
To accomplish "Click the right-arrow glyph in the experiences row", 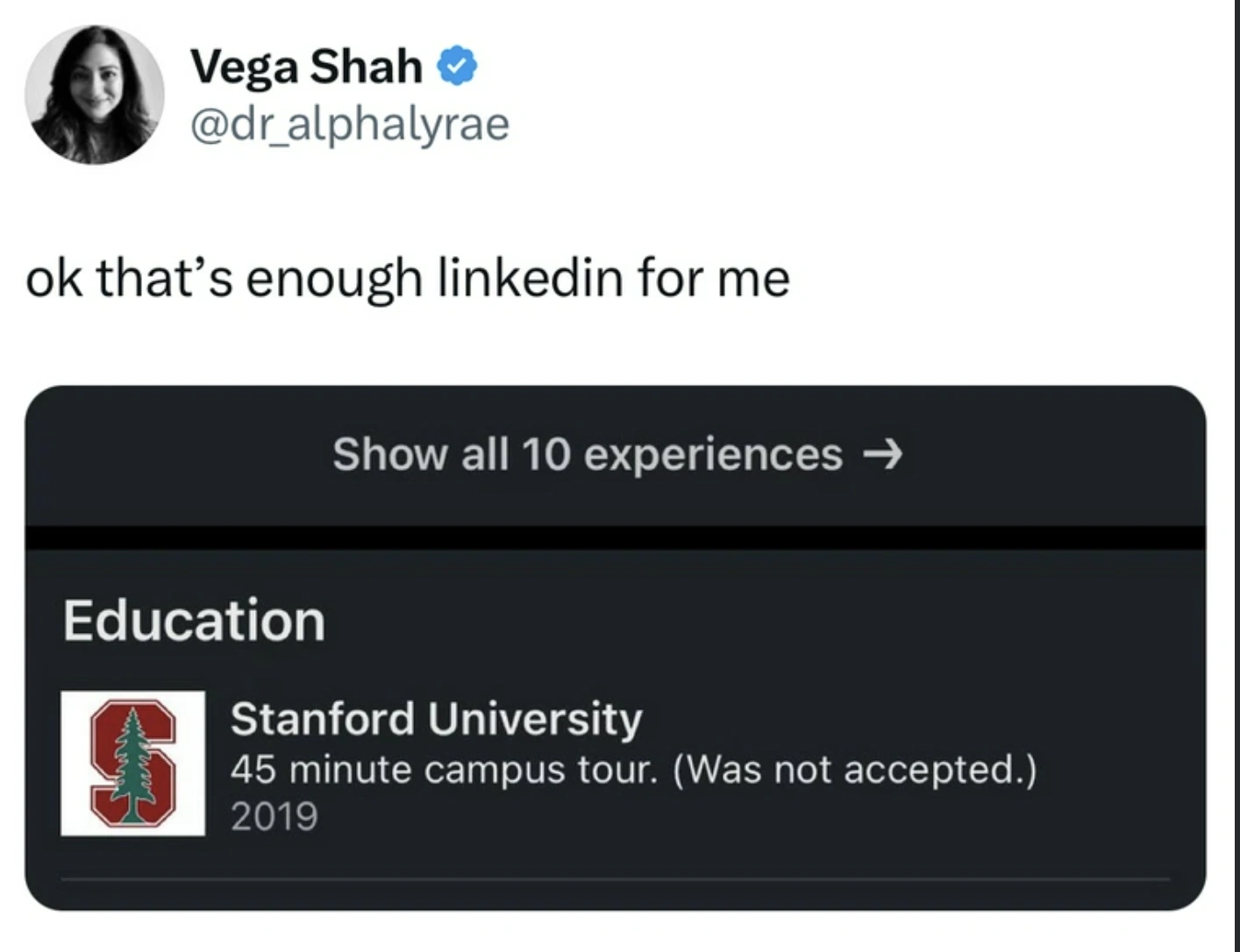I will point(888,454).
